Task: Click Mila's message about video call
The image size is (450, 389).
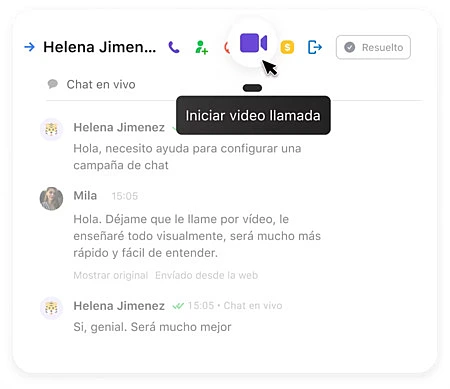Action: 197,236
